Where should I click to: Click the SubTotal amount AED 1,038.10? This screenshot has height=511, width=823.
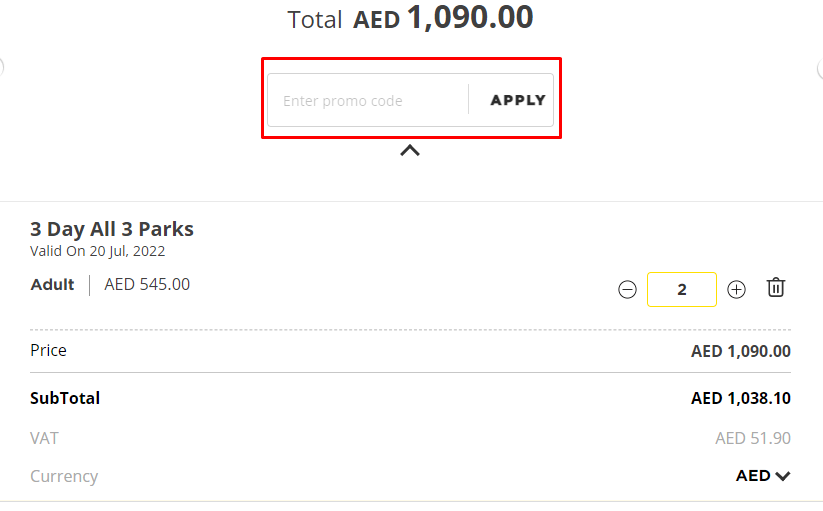click(740, 398)
